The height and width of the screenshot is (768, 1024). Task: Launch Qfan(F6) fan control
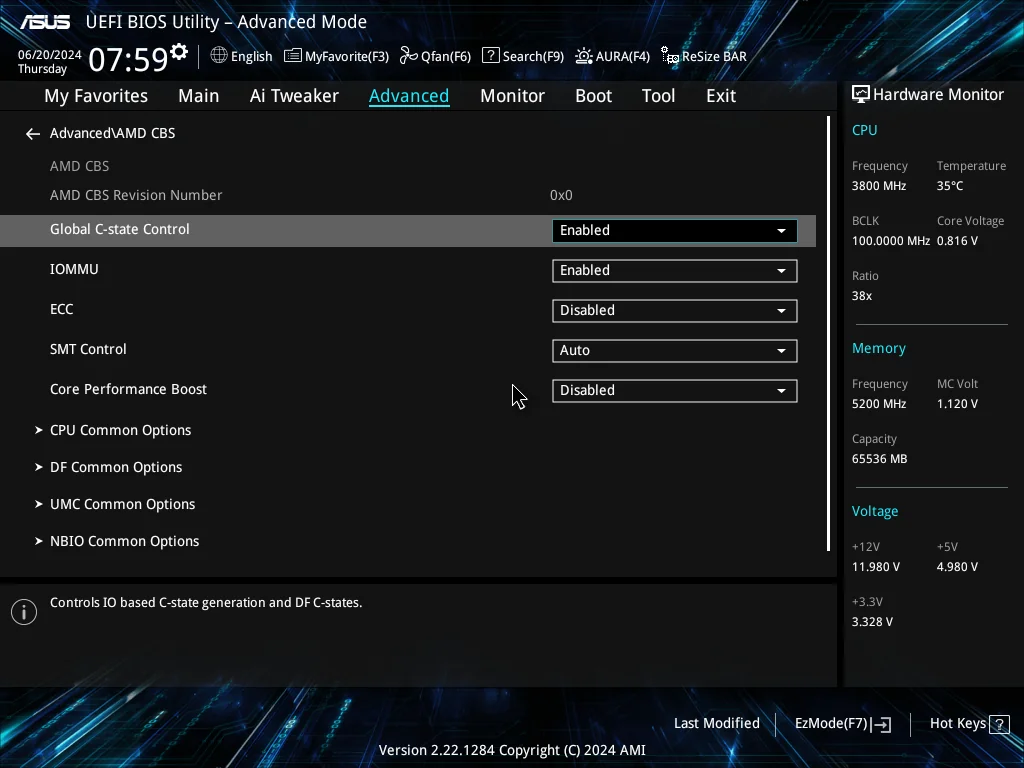coord(409,56)
